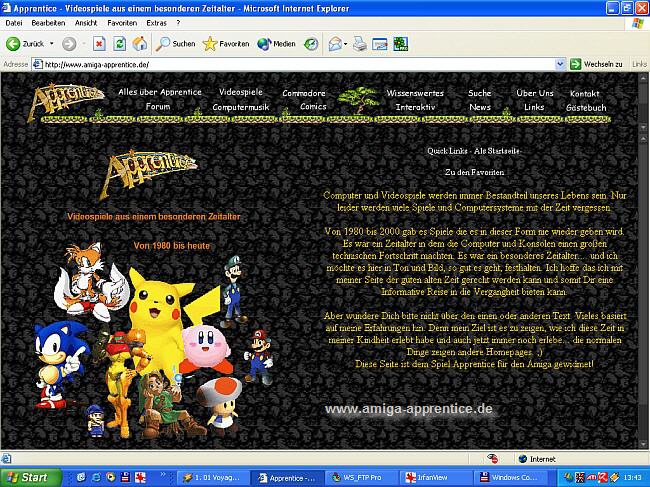Open browsing history clock icon
The width and height of the screenshot is (650, 487).
point(311,44)
